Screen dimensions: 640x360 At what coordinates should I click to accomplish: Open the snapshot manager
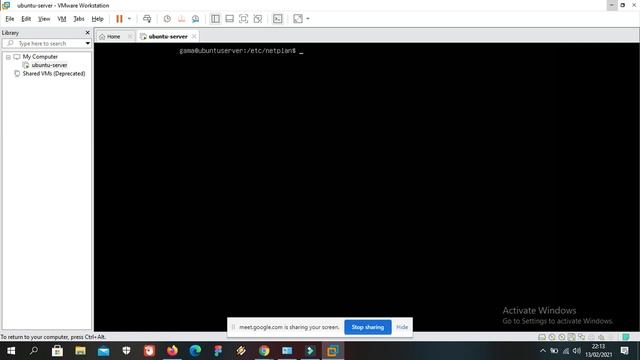(196, 19)
